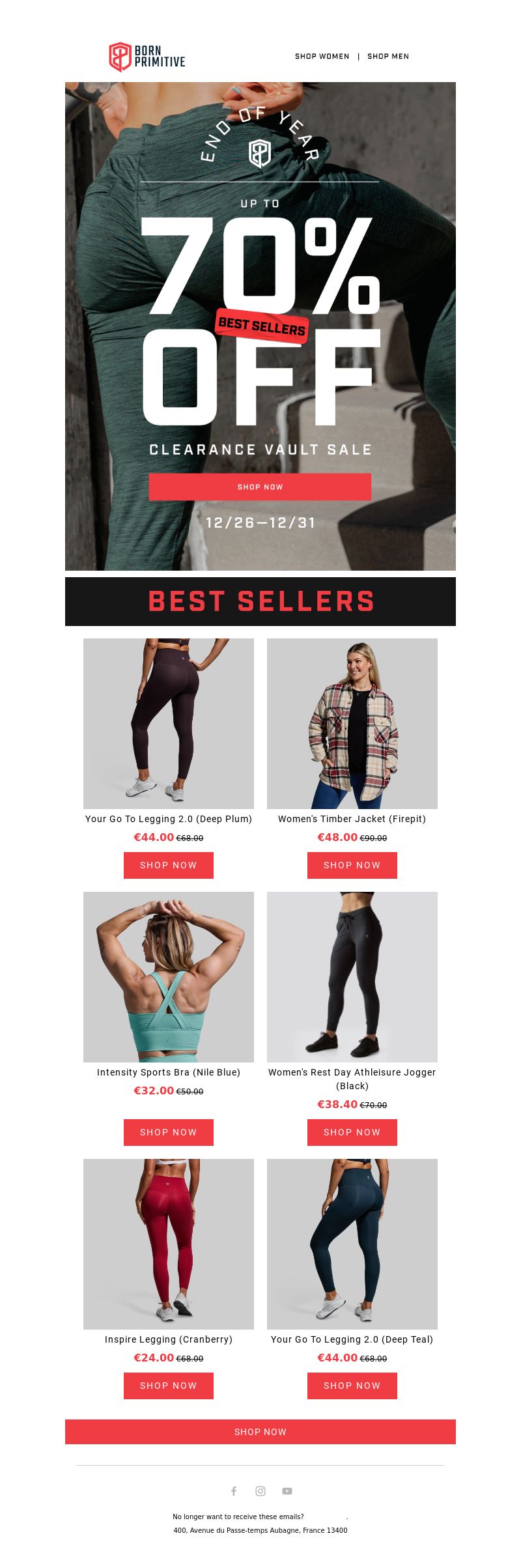Click the full-width Shop Now bar
The width and height of the screenshot is (521, 1568).
click(x=260, y=1432)
